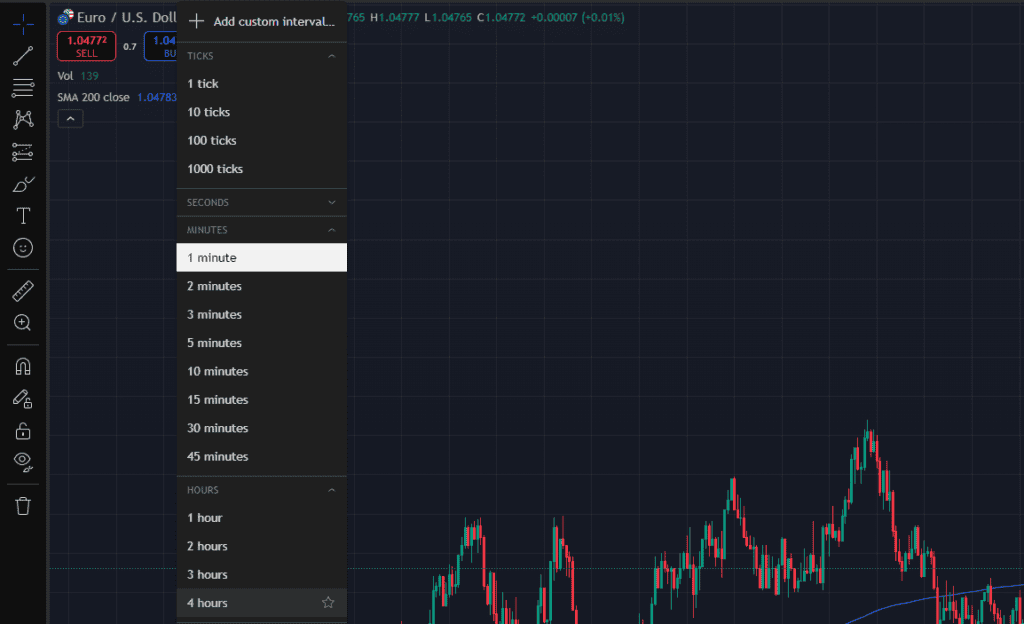1024x624 pixels.
Task: Open the XABCD Pattern tool
Action: click(22, 119)
